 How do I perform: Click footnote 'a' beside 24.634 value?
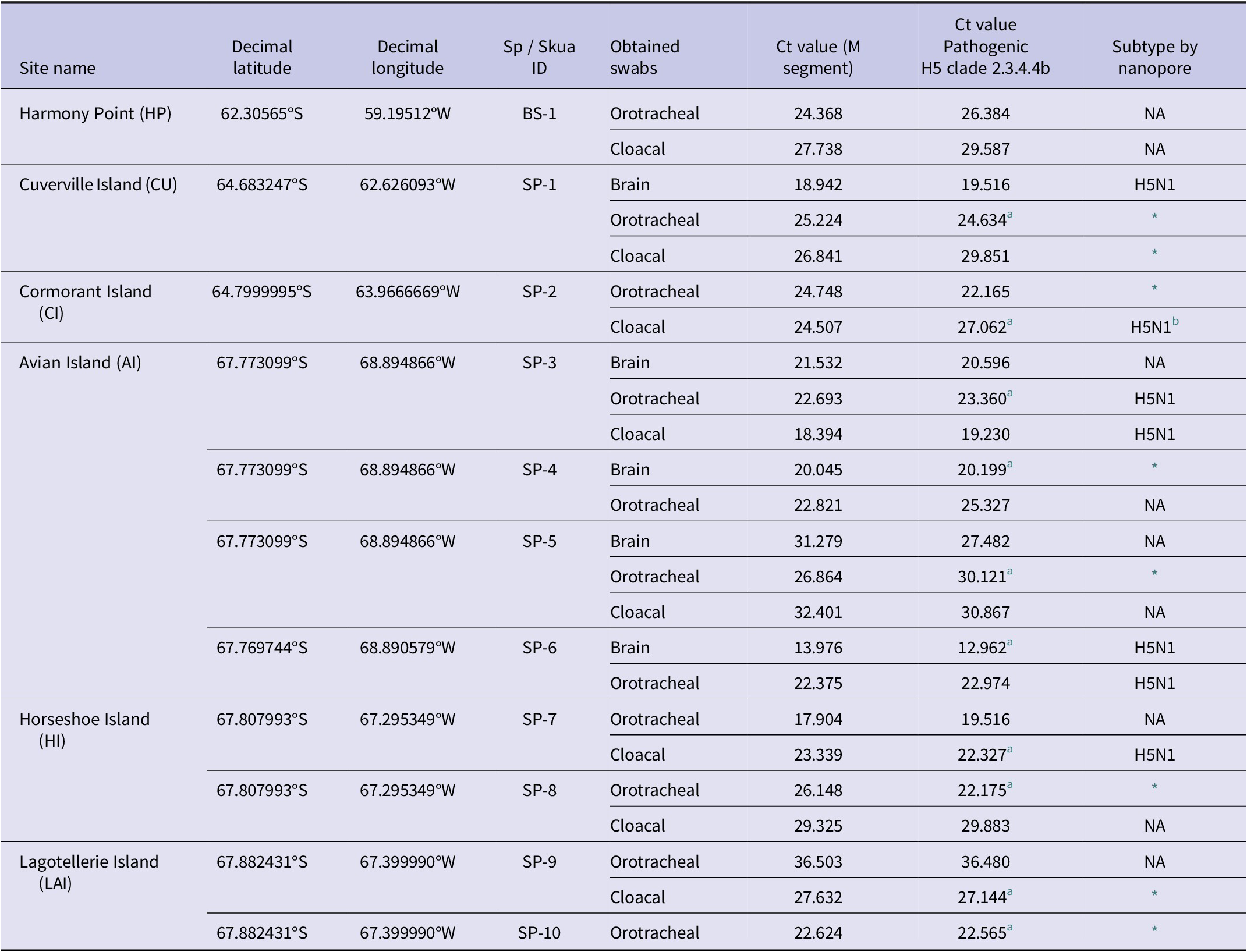(x=1010, y=215)
